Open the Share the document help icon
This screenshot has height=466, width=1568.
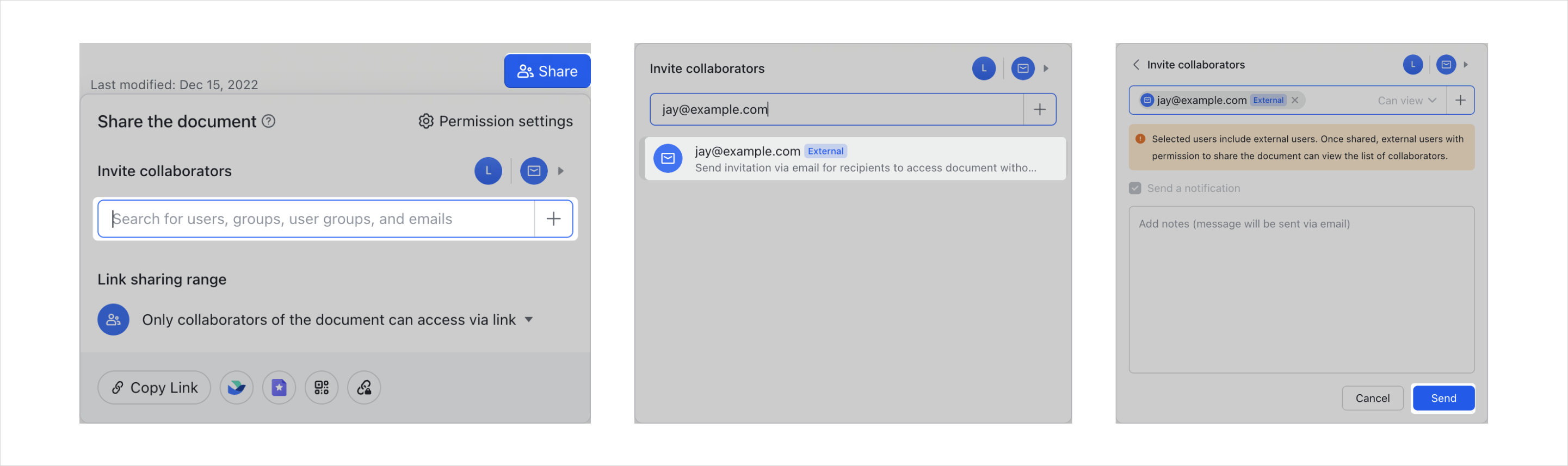click(268, 121)
